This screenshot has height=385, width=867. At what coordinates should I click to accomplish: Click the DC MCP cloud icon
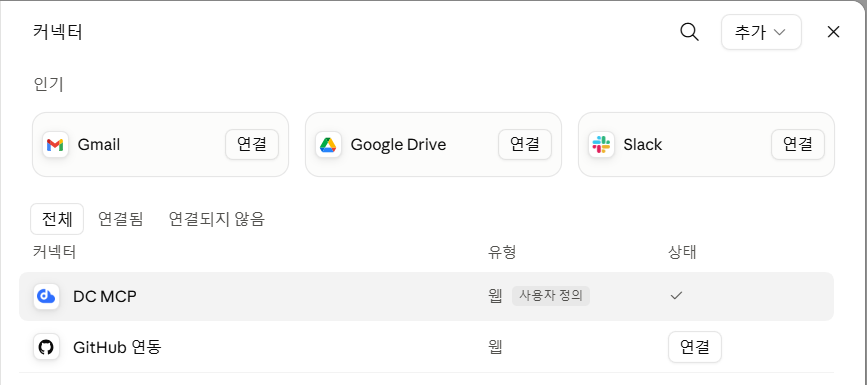pos(46,296)
